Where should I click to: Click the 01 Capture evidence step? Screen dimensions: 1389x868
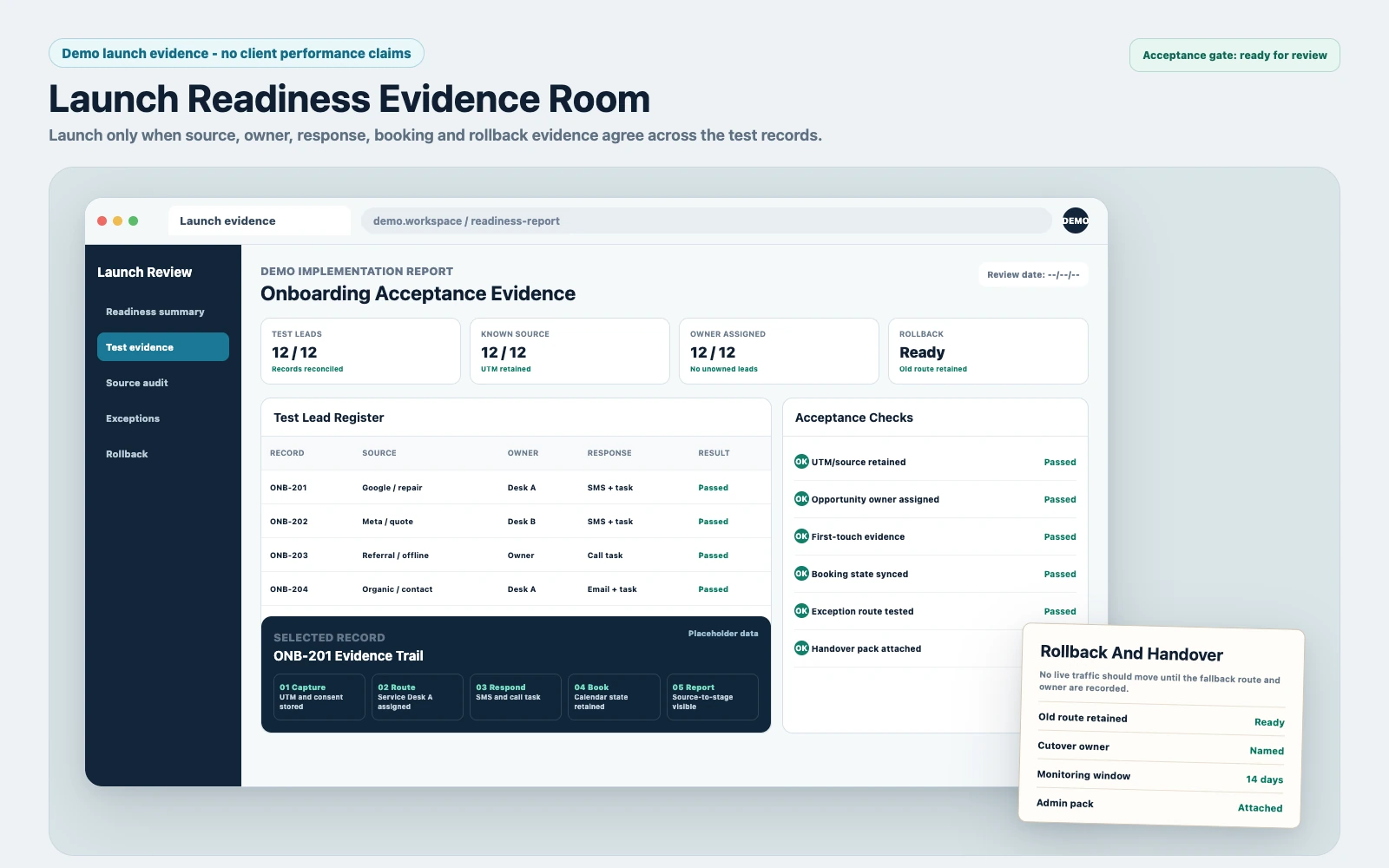[x=319, y=697]
